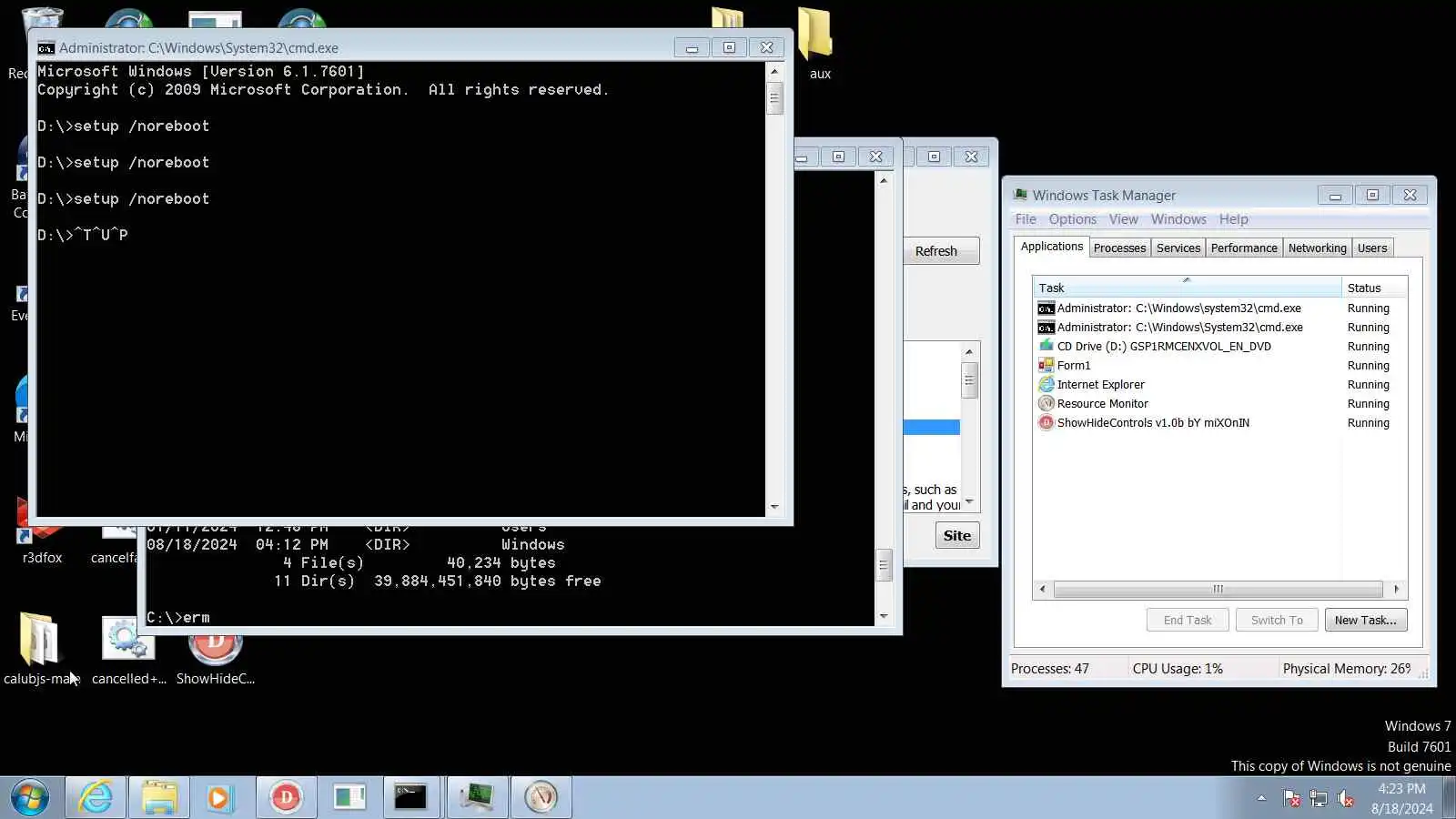Viewport: 1456px width, 819px height.
Task: Click scroll-down arrow in rear cmd window
Action: tap(883, 616)
